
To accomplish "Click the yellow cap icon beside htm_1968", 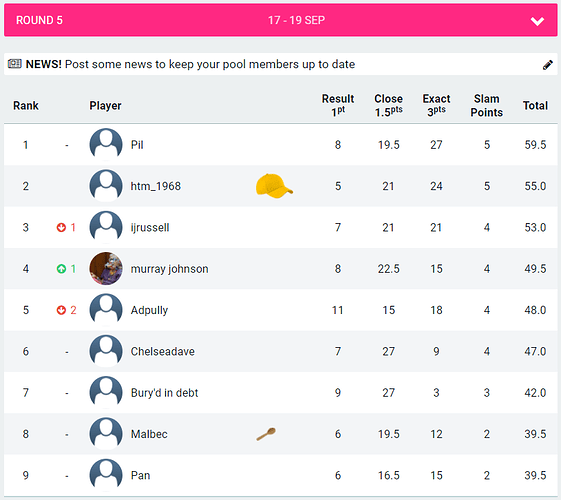I will click(274, 186).
